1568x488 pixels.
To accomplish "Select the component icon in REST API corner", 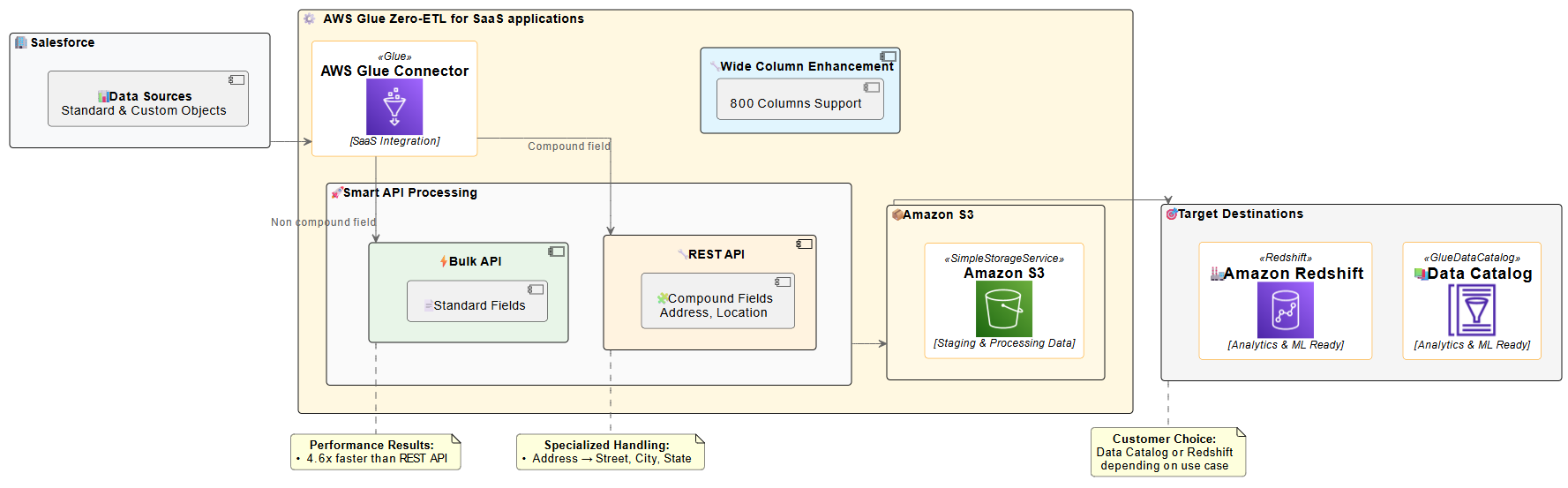I will point(805,244).
